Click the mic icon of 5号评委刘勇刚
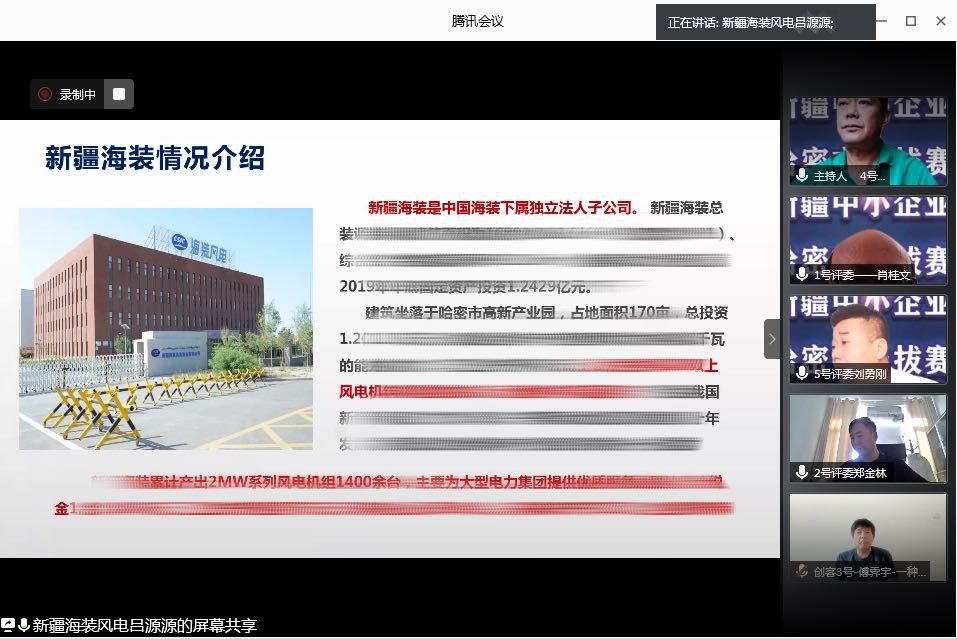 coord(802,372)
